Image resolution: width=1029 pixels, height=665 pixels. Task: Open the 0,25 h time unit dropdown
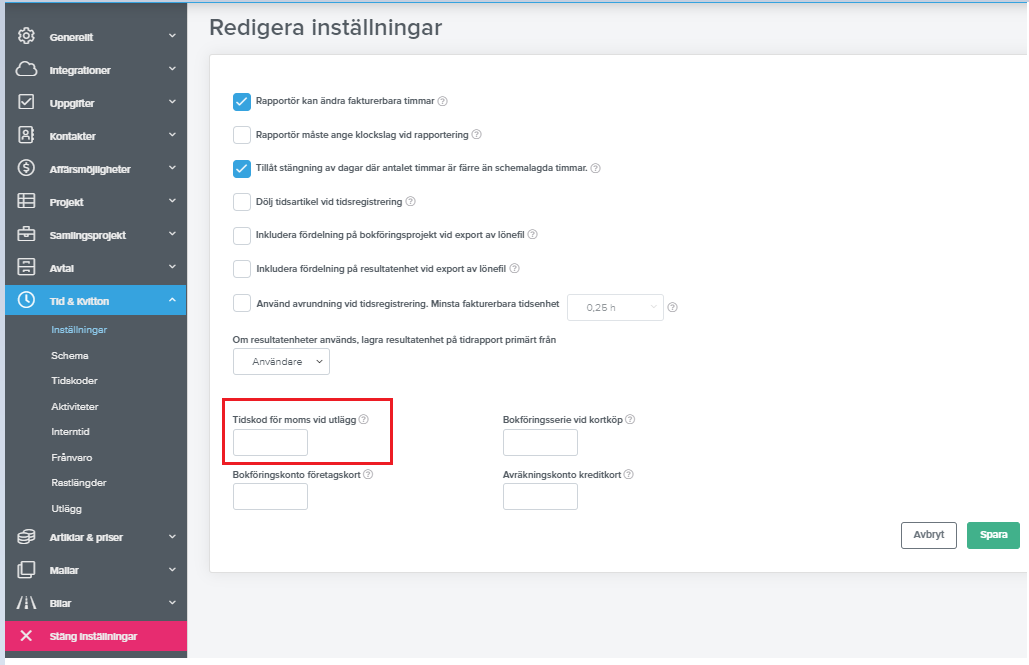(615, 307)
